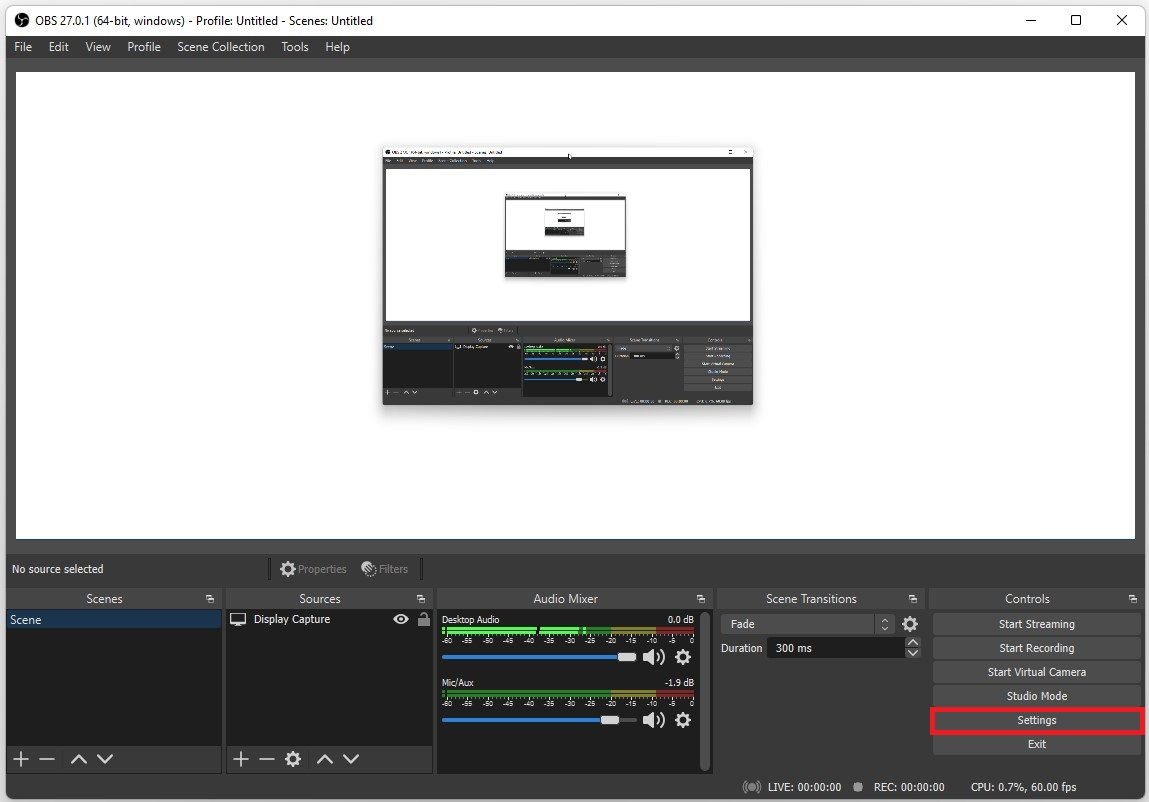Remove the selected scene with minus icon
1149x802 pixels.
click(x=47, y=759)
